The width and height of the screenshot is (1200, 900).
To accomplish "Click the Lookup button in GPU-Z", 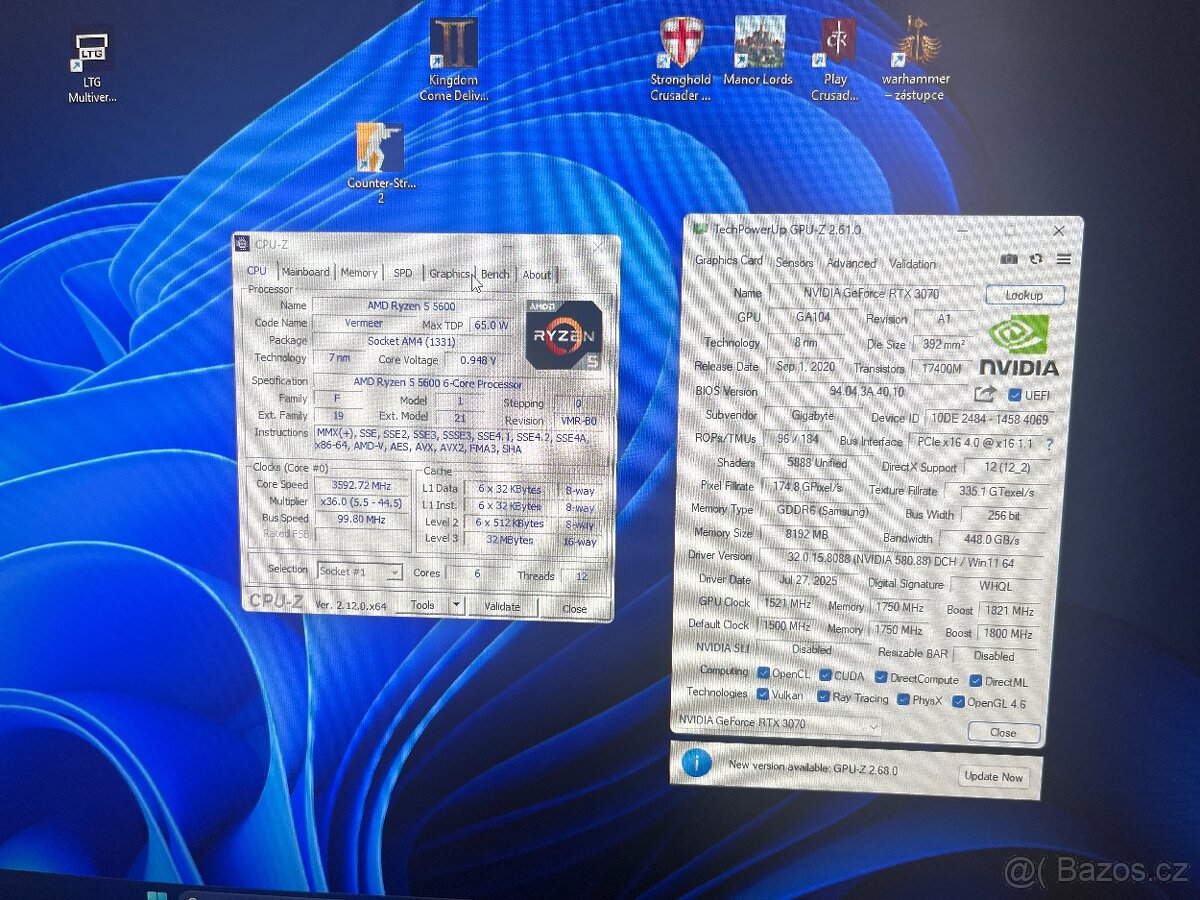I will [1024, 295].
